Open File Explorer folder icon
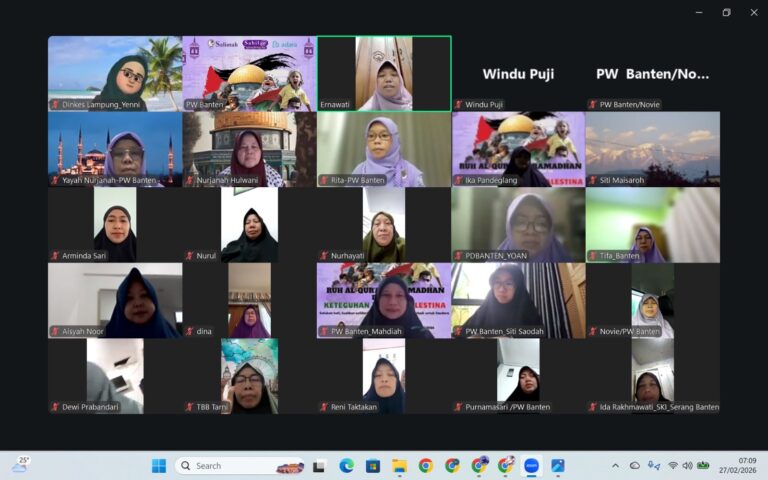This screenshot has width=768, height=480. point(399,466)
